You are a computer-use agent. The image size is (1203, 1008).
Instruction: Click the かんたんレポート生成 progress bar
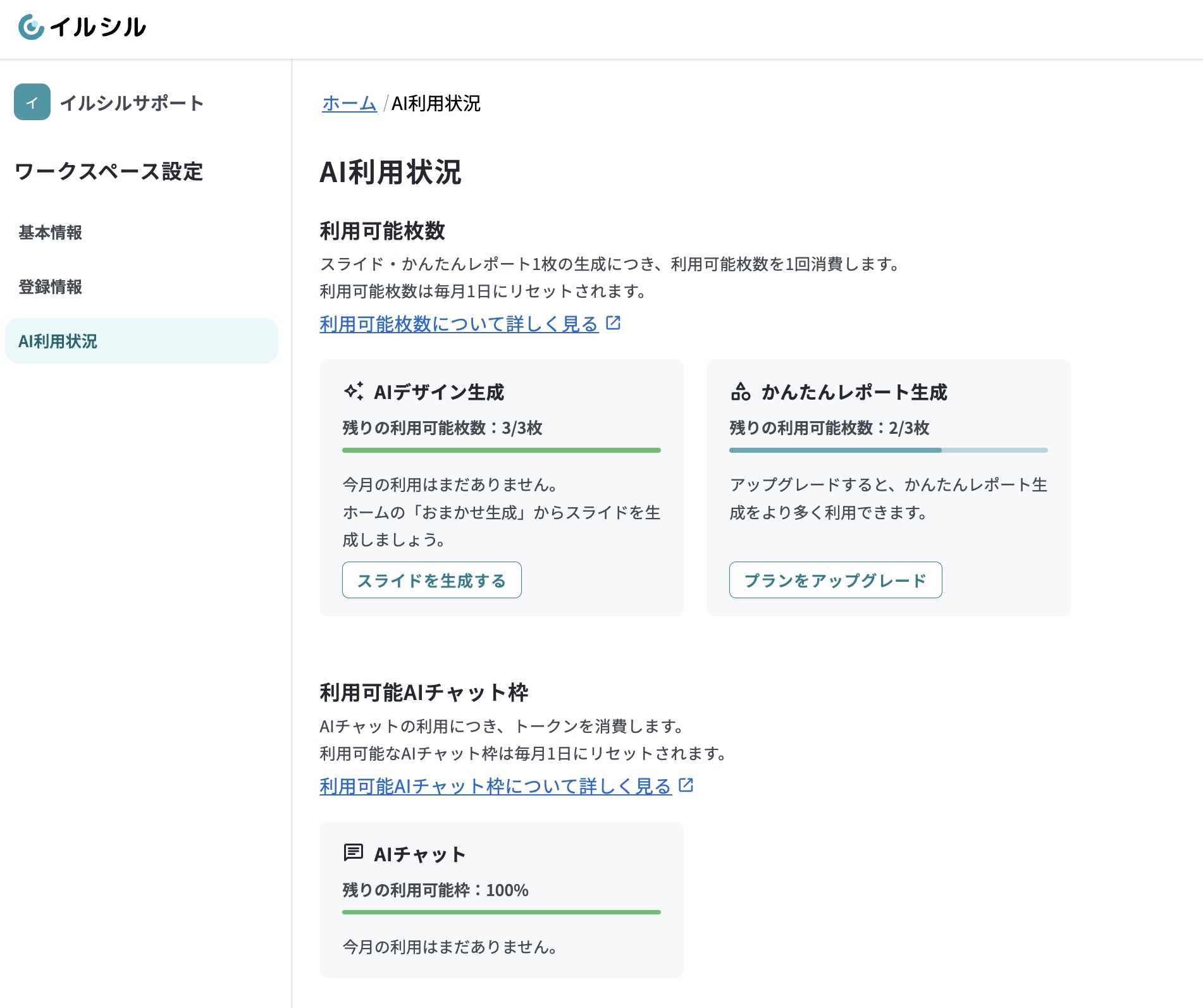click(889, 450)
